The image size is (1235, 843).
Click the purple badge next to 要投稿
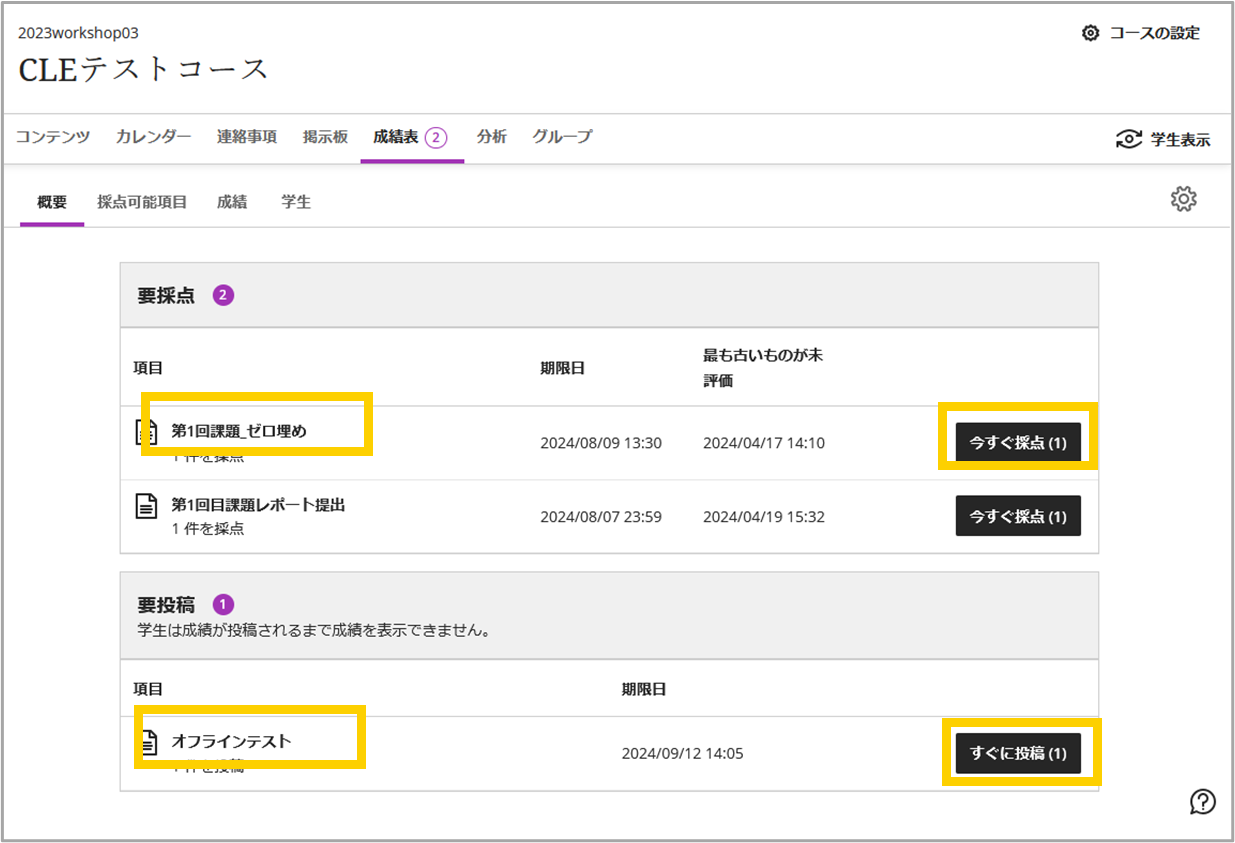point(223,604)
